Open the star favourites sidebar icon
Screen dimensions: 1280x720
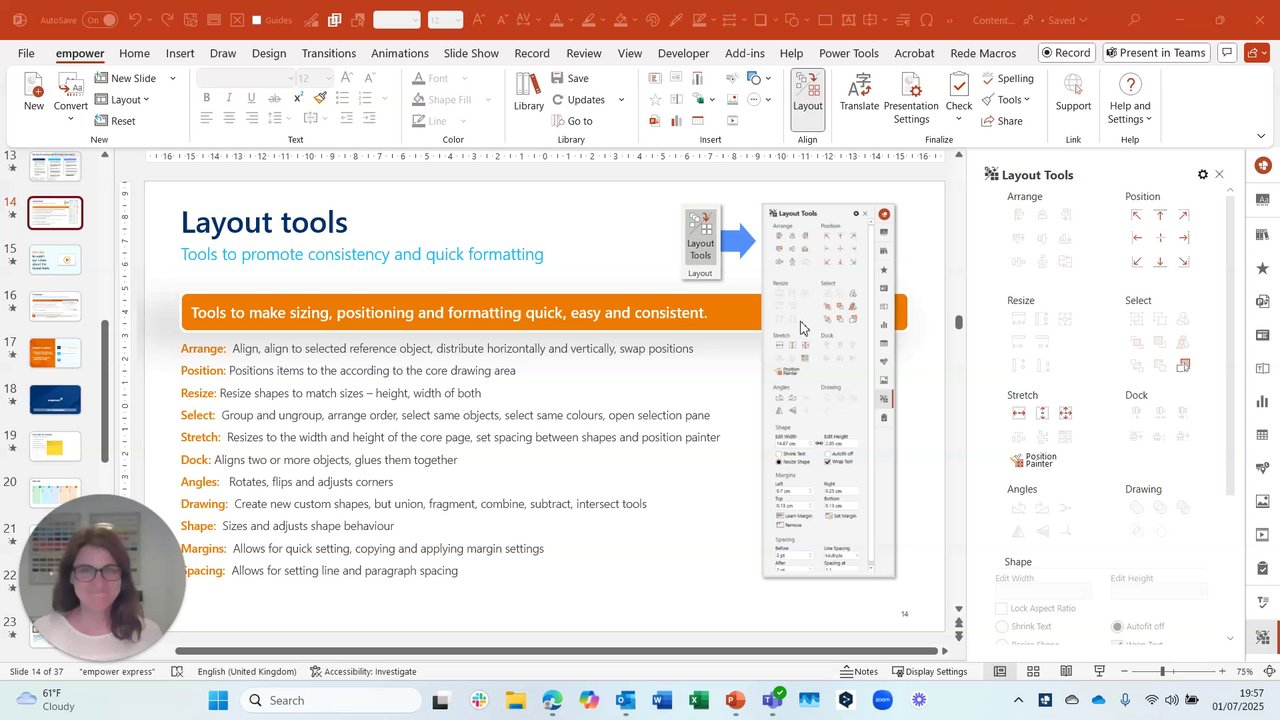point(1263,267)
